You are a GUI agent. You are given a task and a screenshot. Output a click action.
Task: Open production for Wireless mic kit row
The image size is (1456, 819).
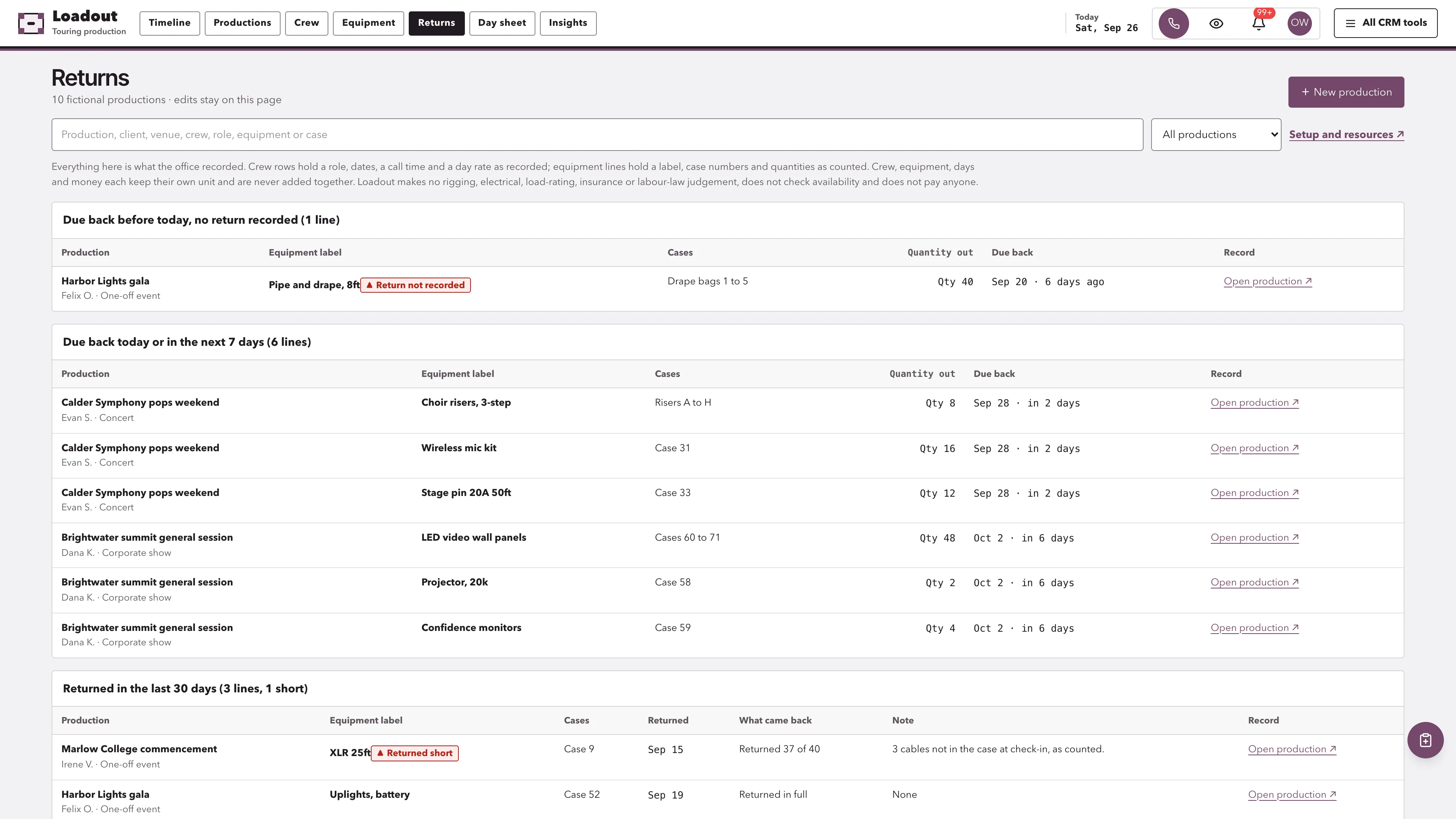click(x=1254, y=448)
